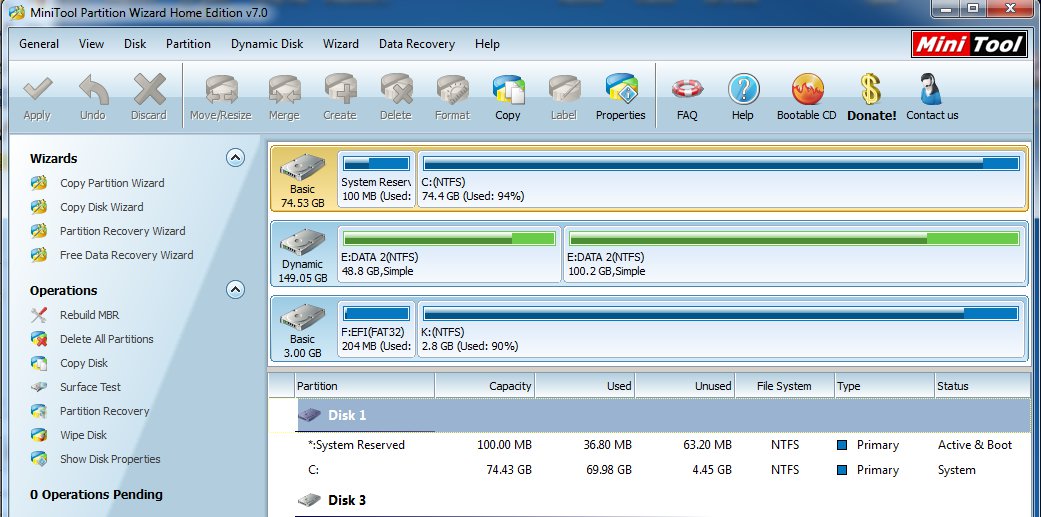Click Show Disk Properties operation
The width and height of the screenshot is (1041, 517).
110,459
